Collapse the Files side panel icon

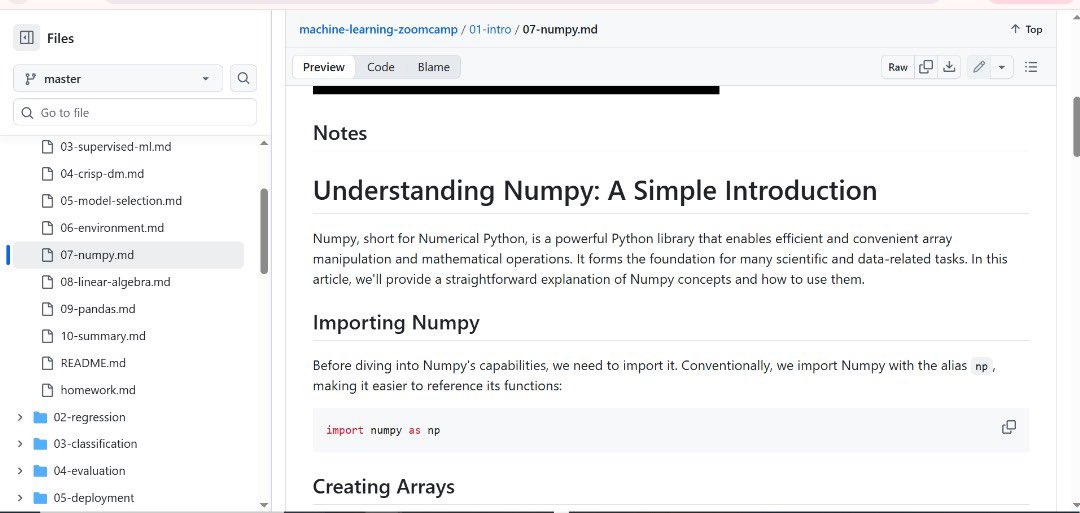27,38
